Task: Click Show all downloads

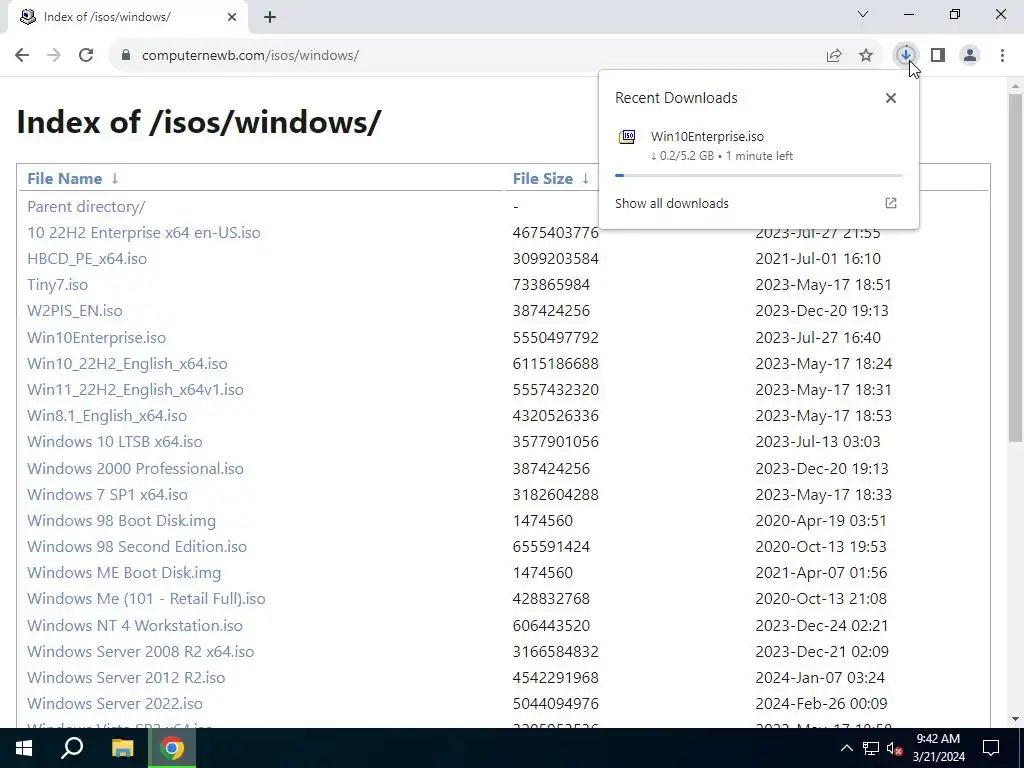Action: 671,203
